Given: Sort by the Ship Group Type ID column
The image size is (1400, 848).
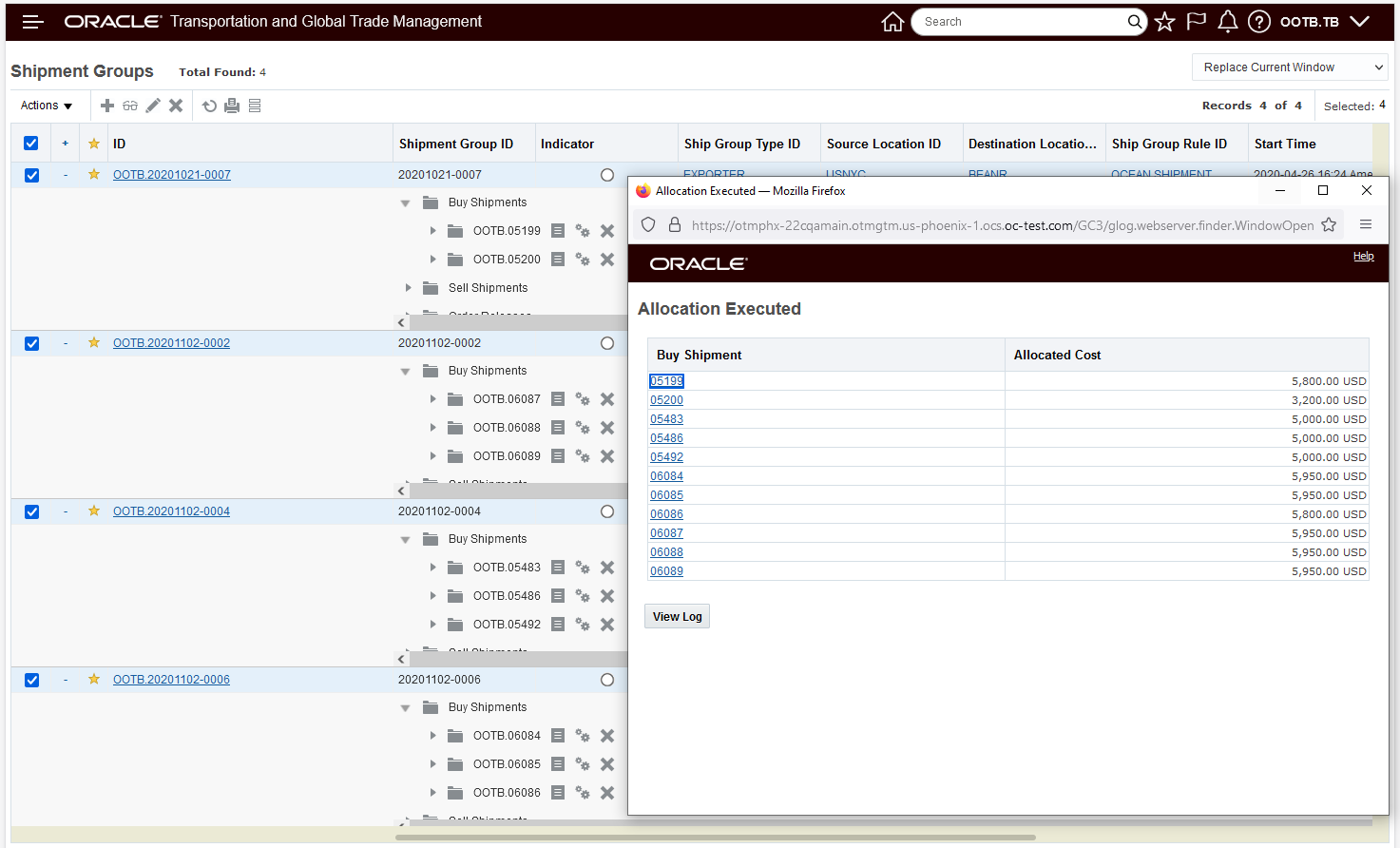Looking at the screenshot, I should (x=742, y=144).
